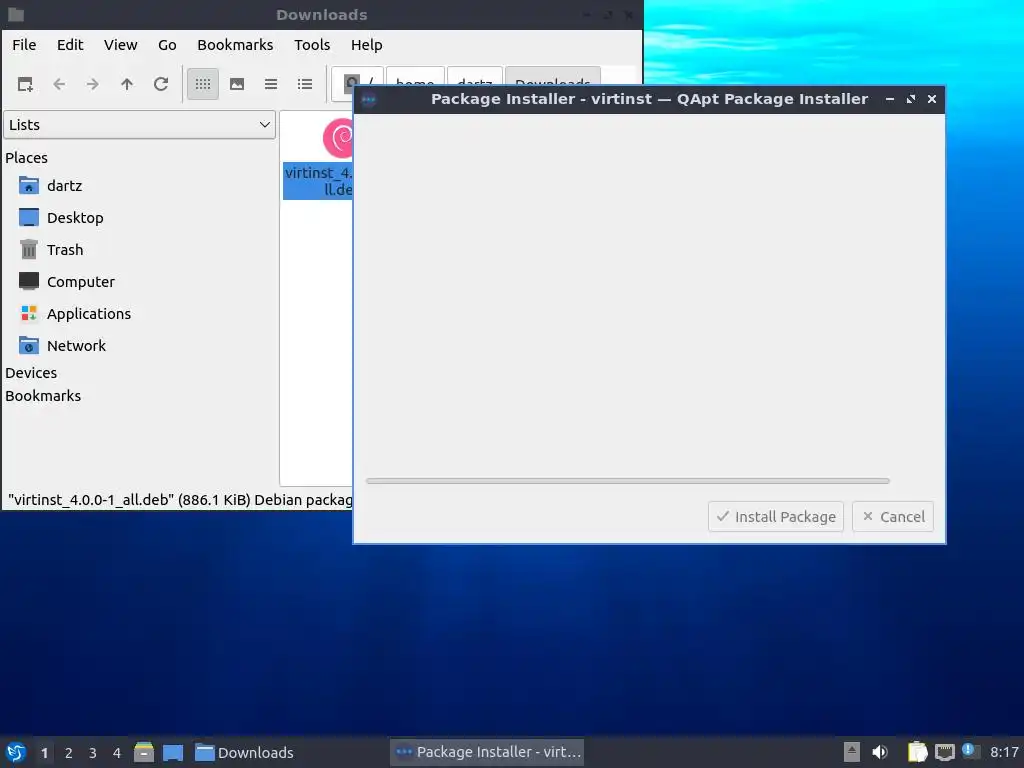Click the update notifier tray icon
This screenshot has height=768, width=1024.
970,751
